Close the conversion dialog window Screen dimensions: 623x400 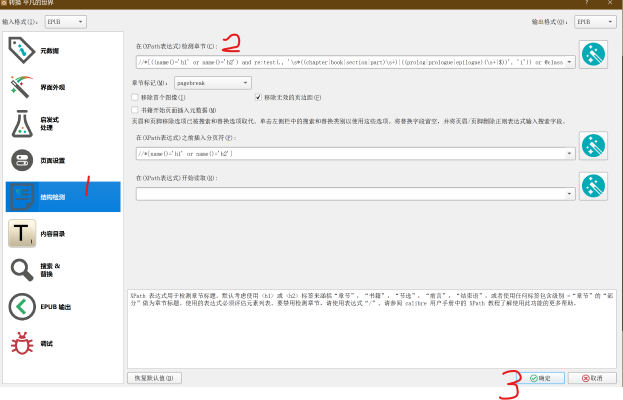610,2
